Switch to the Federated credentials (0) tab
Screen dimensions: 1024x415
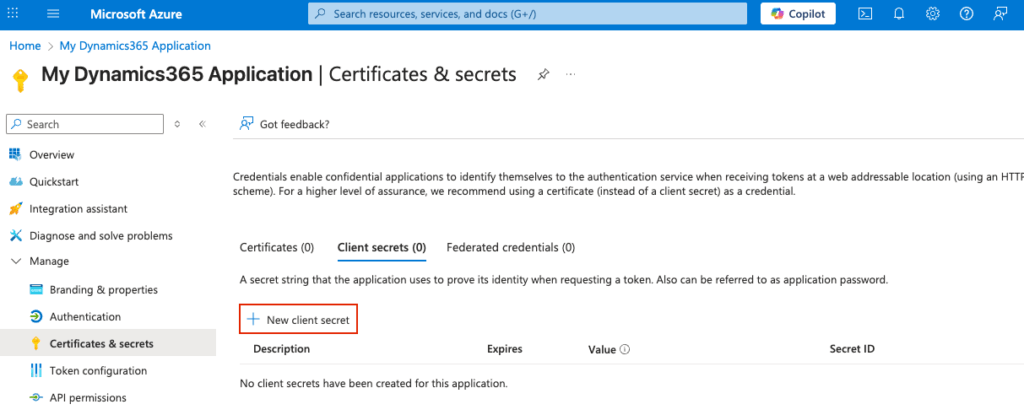[510, 247]
